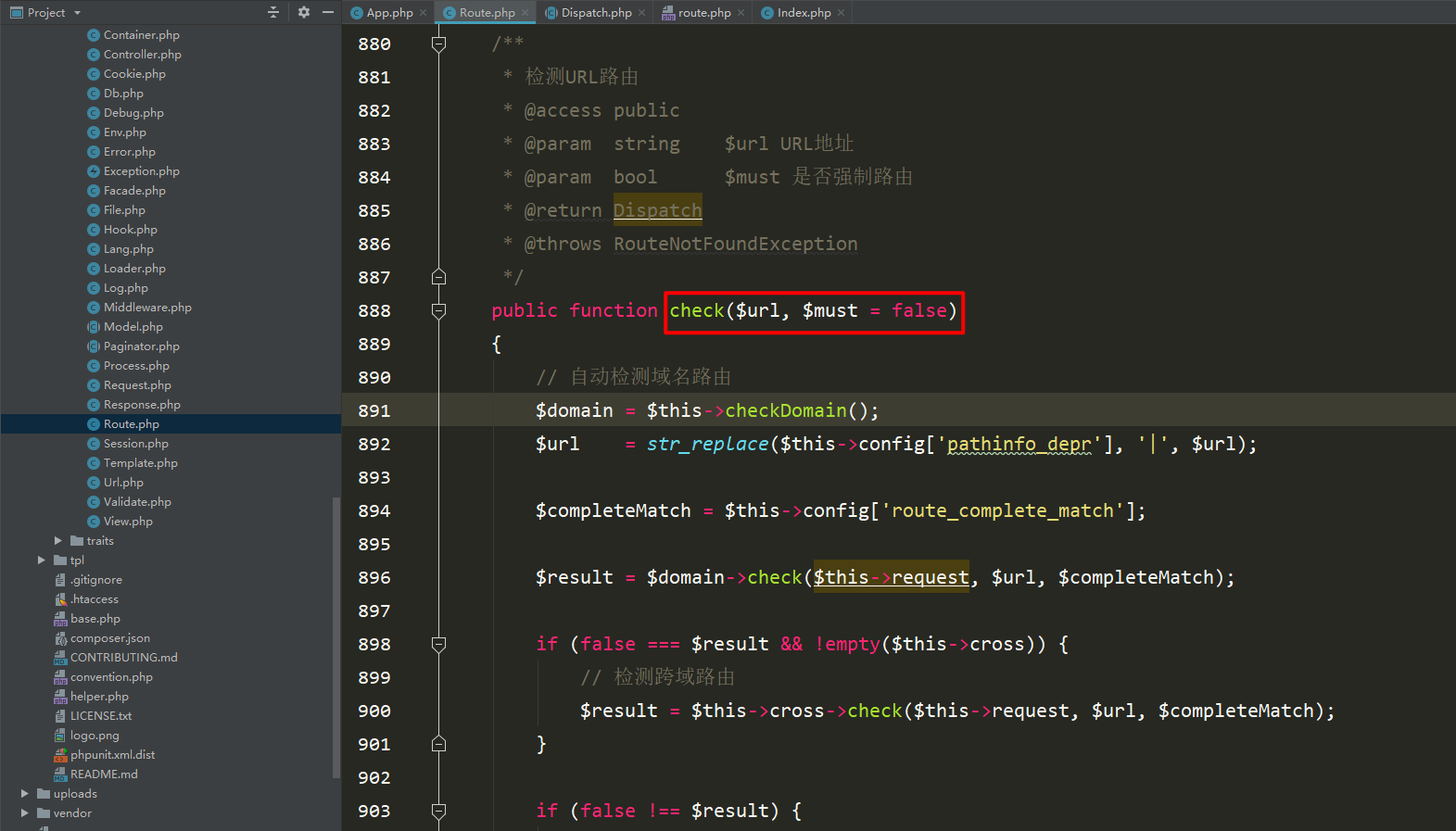Click the Template.php class icon
Viewport: 1456px width, 831px height.
pyautogui.click(x=94, y=463)
